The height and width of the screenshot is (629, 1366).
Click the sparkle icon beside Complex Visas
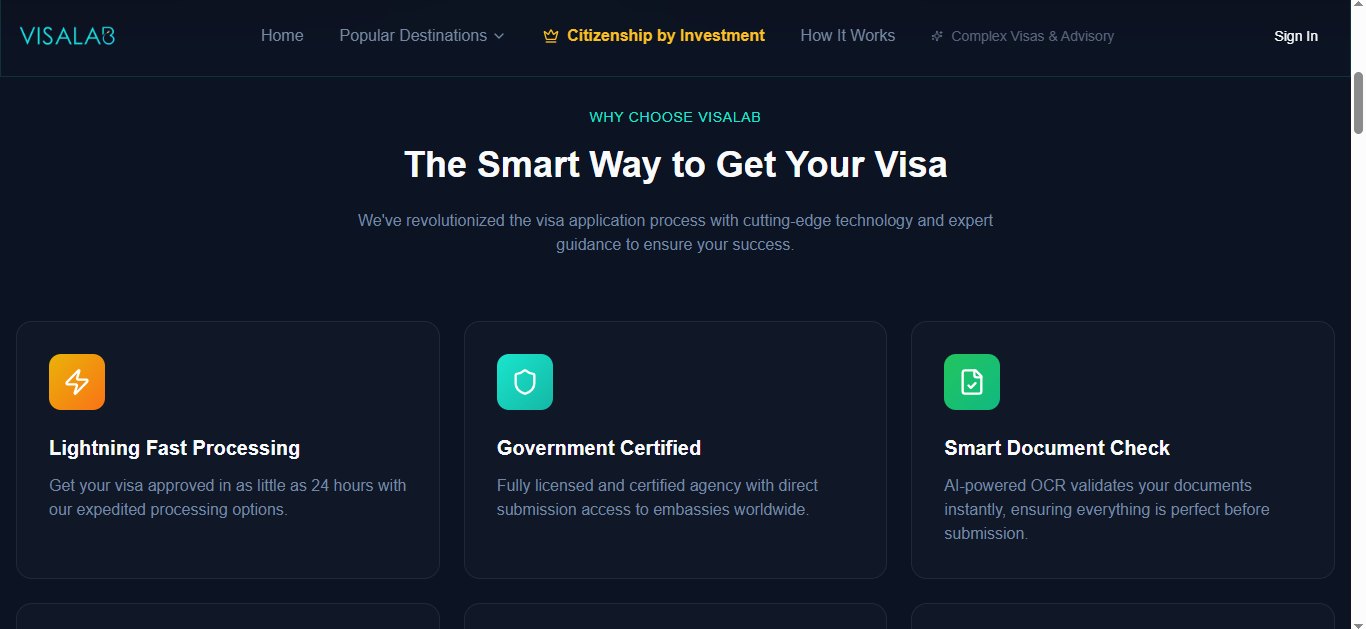[937, 36]
